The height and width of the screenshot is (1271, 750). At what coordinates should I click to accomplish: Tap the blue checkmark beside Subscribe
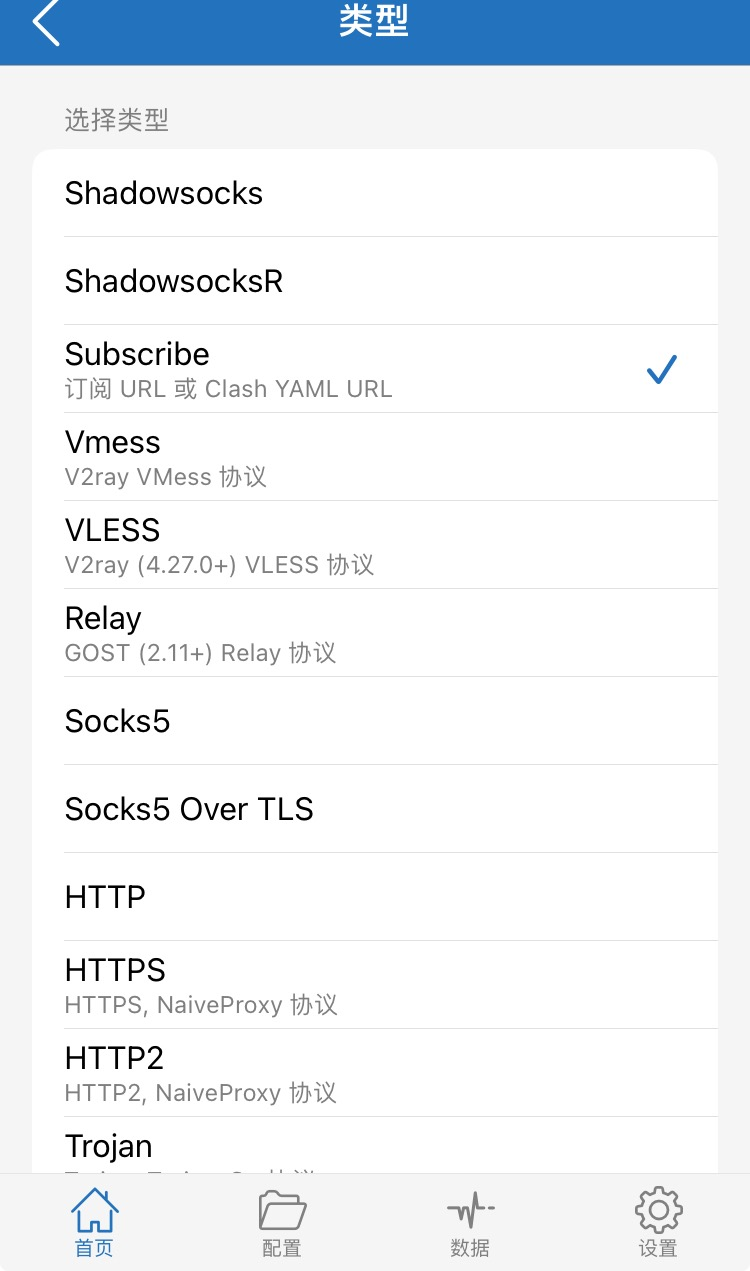click(661, 369)
